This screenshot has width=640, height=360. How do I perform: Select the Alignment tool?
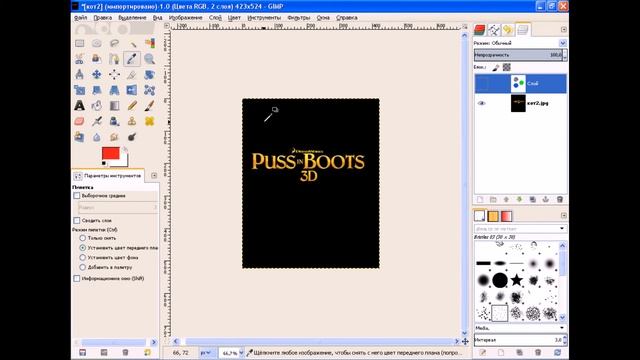[x=114, y=74]
